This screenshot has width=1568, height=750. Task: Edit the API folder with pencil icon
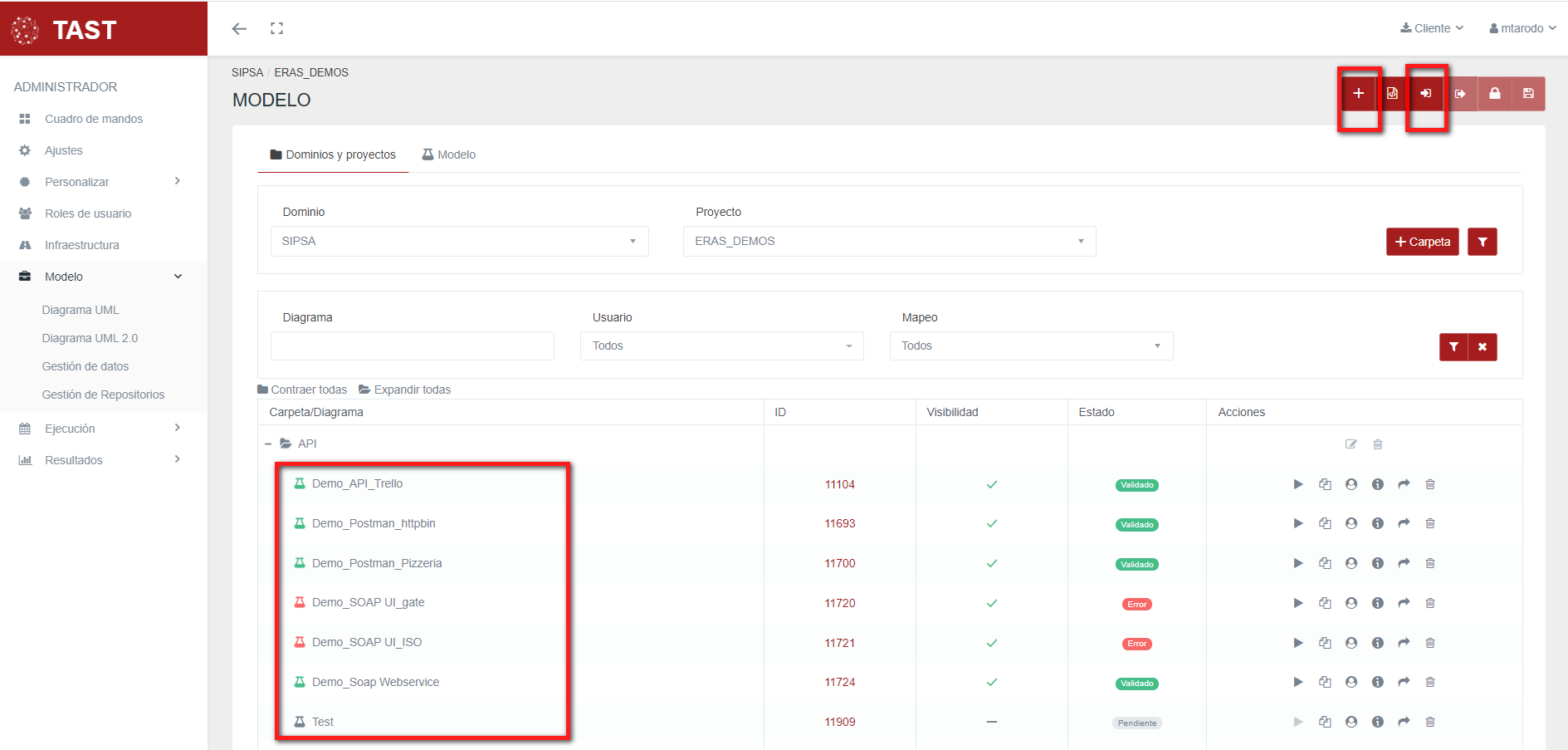coord(1351,444)
